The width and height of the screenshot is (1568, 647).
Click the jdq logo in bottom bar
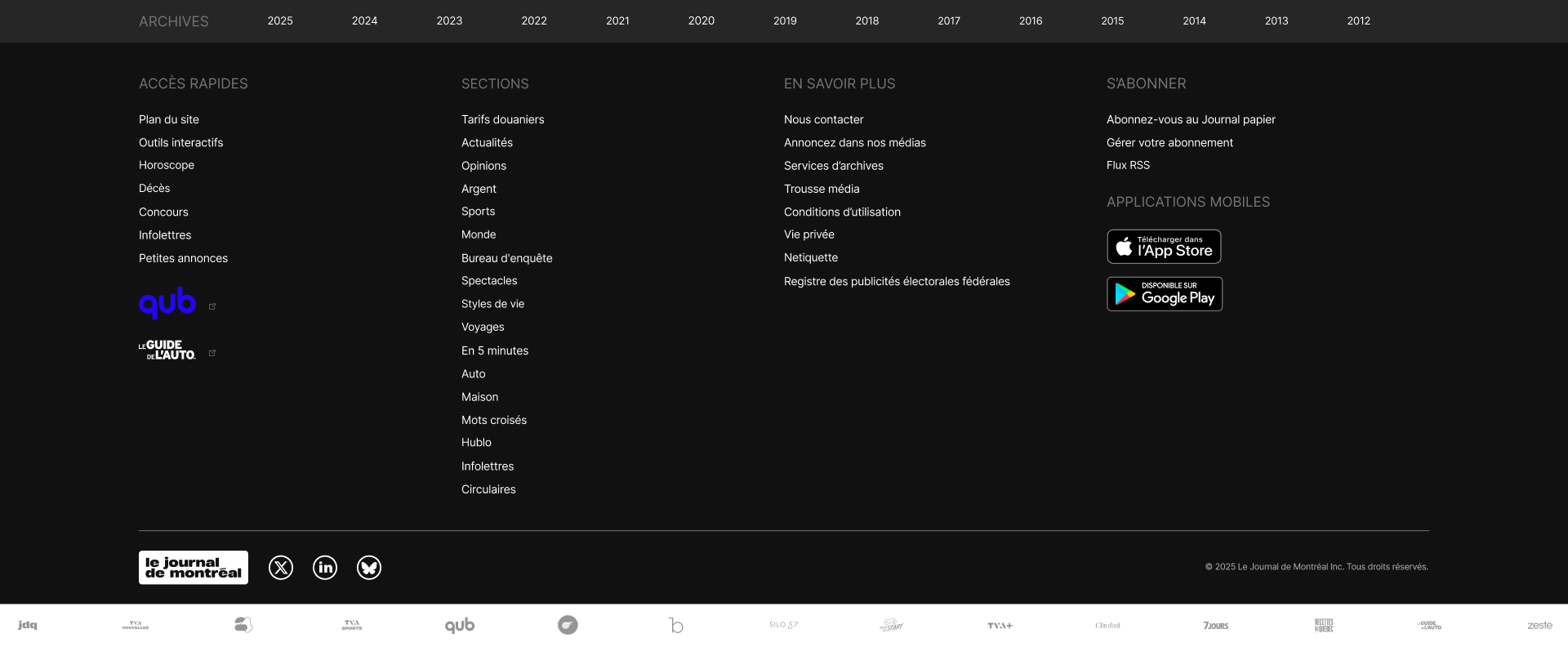click(28, 626)
